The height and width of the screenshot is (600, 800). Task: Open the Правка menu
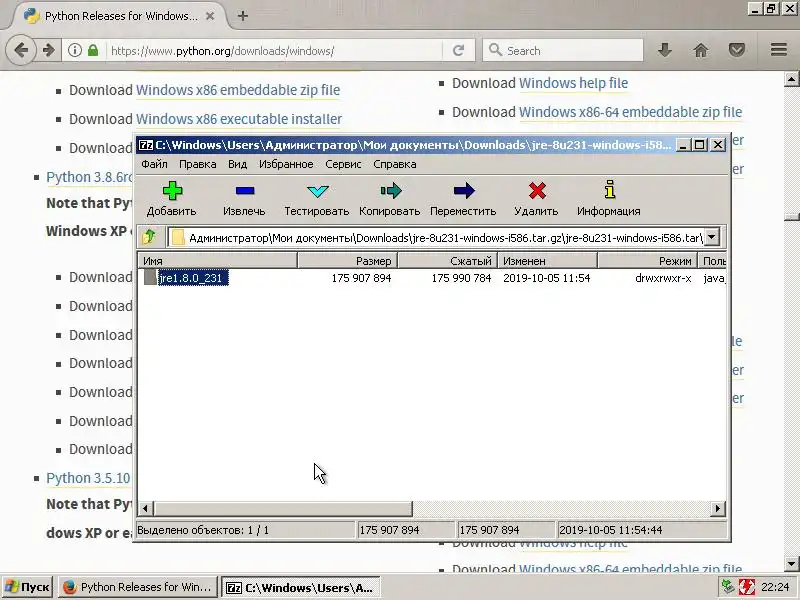coord(197,164)
